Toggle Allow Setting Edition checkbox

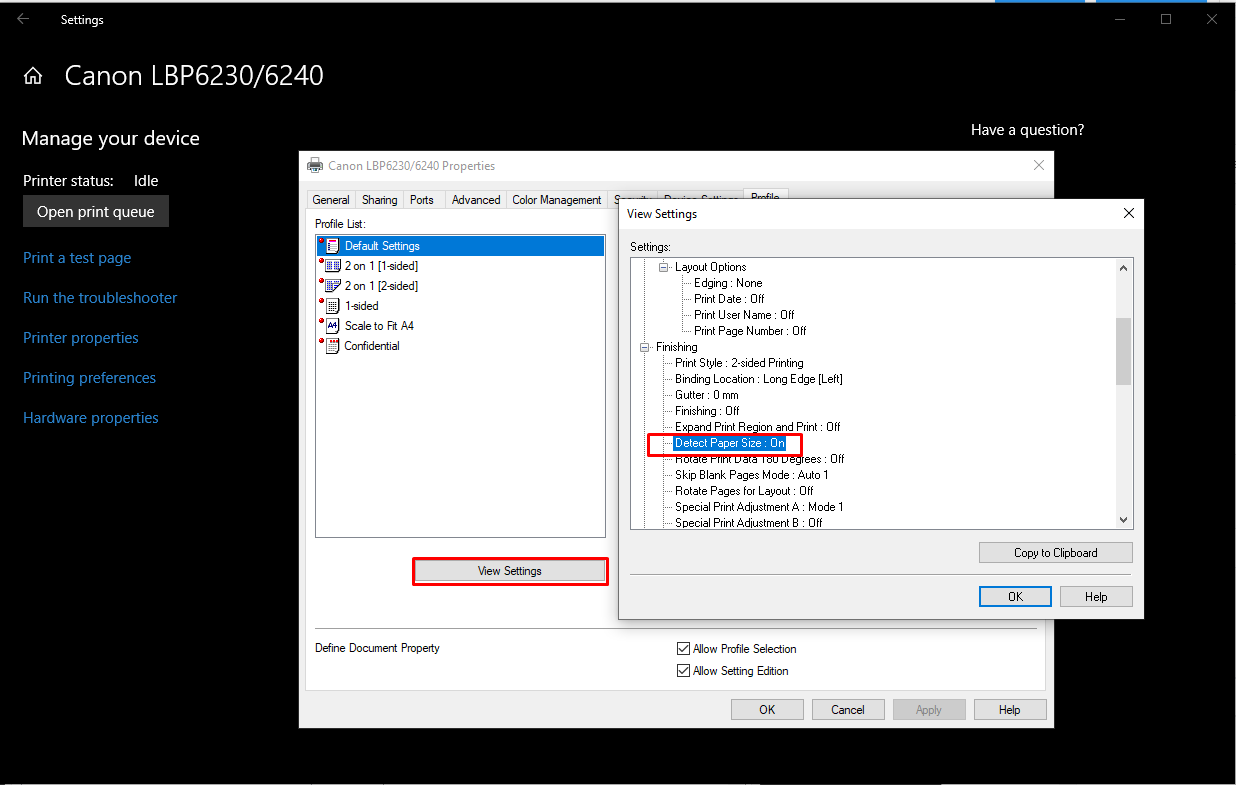pos(684,671)
